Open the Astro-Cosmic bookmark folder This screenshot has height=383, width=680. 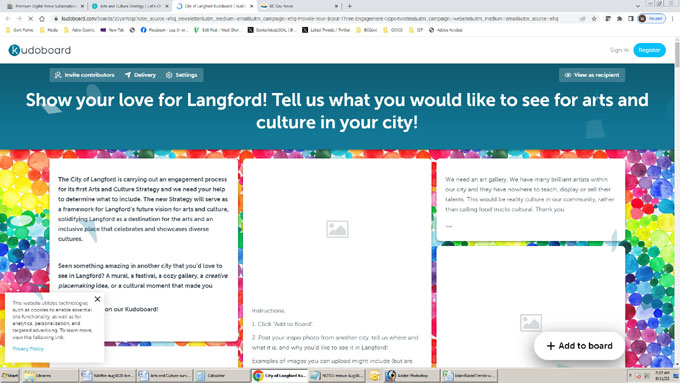tap(79, 30)
